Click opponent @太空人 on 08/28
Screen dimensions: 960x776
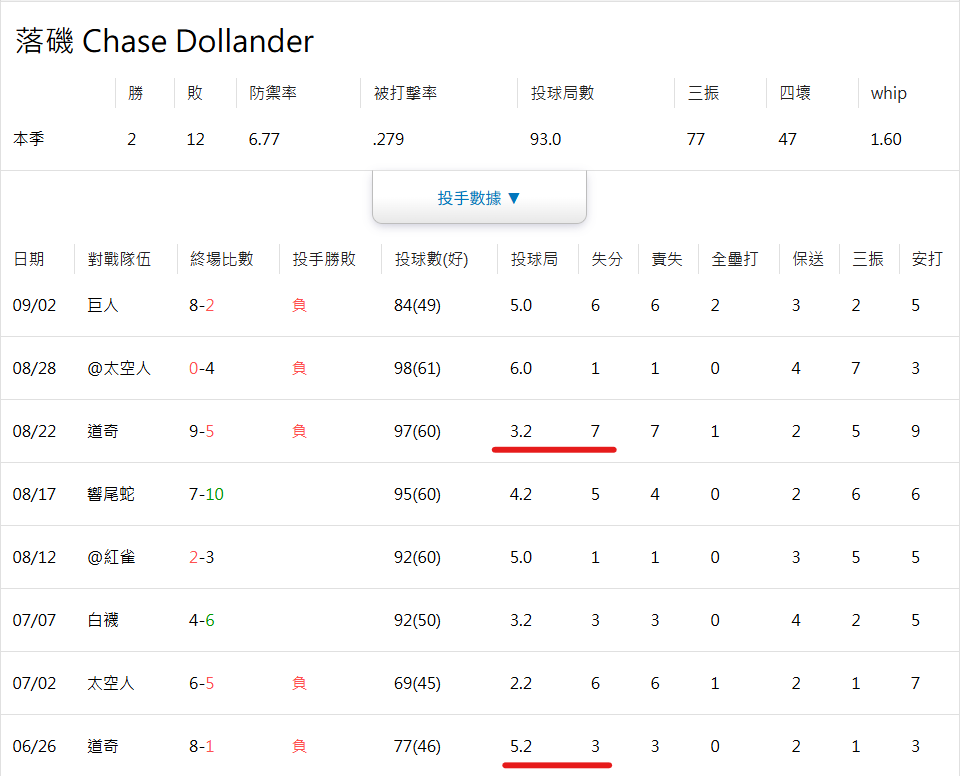(x=119, y=368)
